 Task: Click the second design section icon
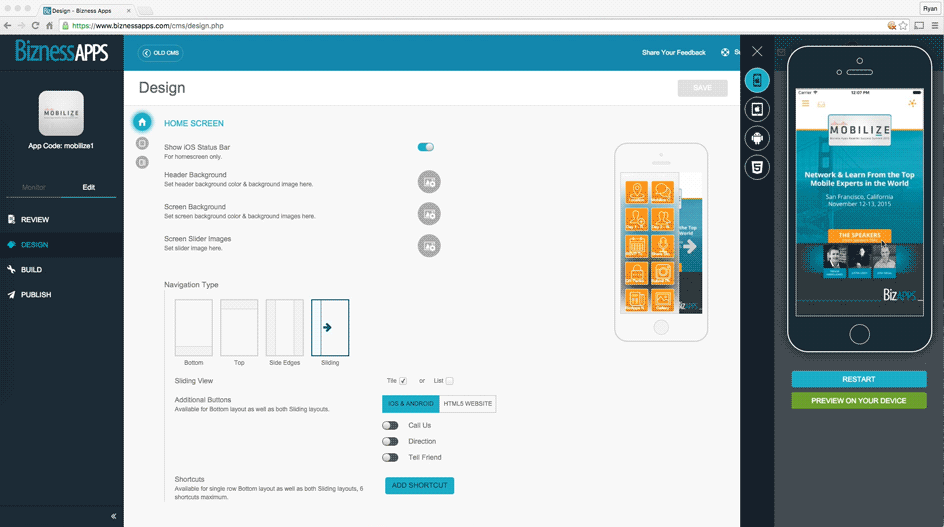pos(142,143)
